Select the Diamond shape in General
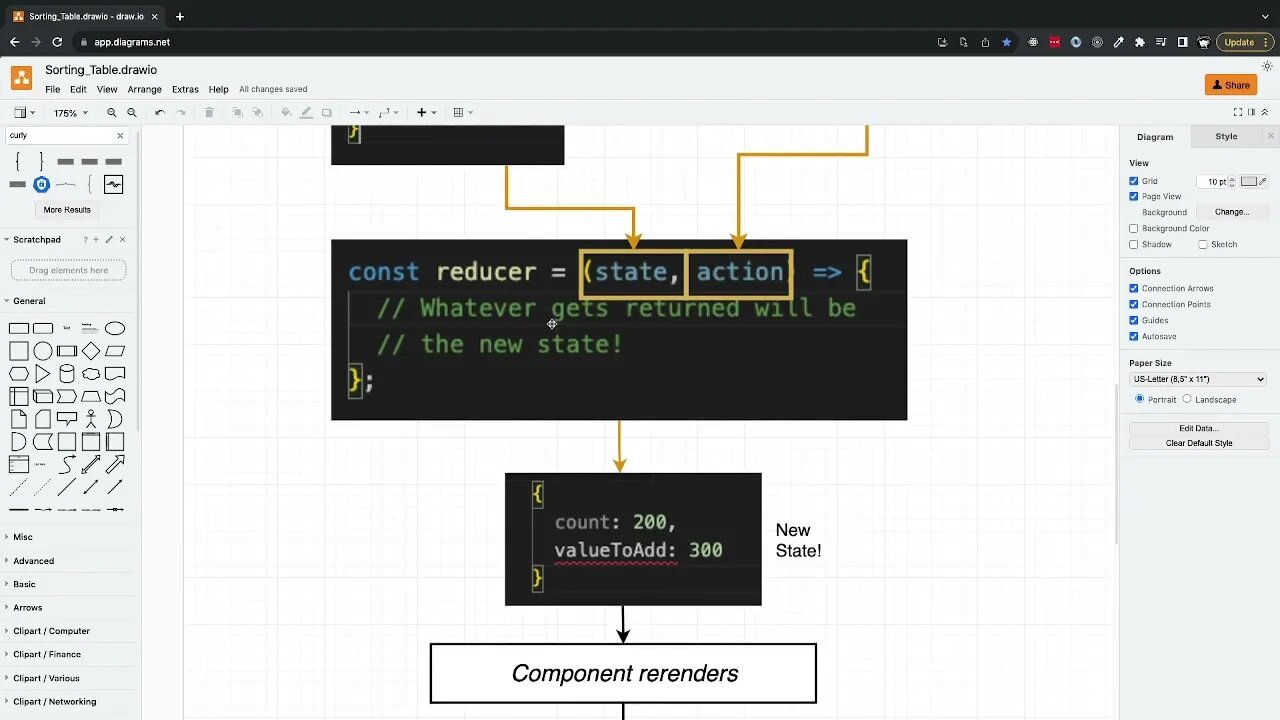The width and height of the screenshot is (1280, 720). pyautogui.click(x=91, y=351)
